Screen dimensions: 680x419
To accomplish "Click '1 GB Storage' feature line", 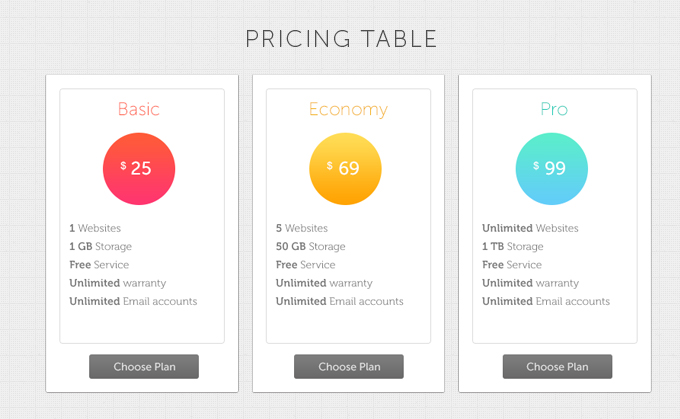I will [x=100, y=246].
